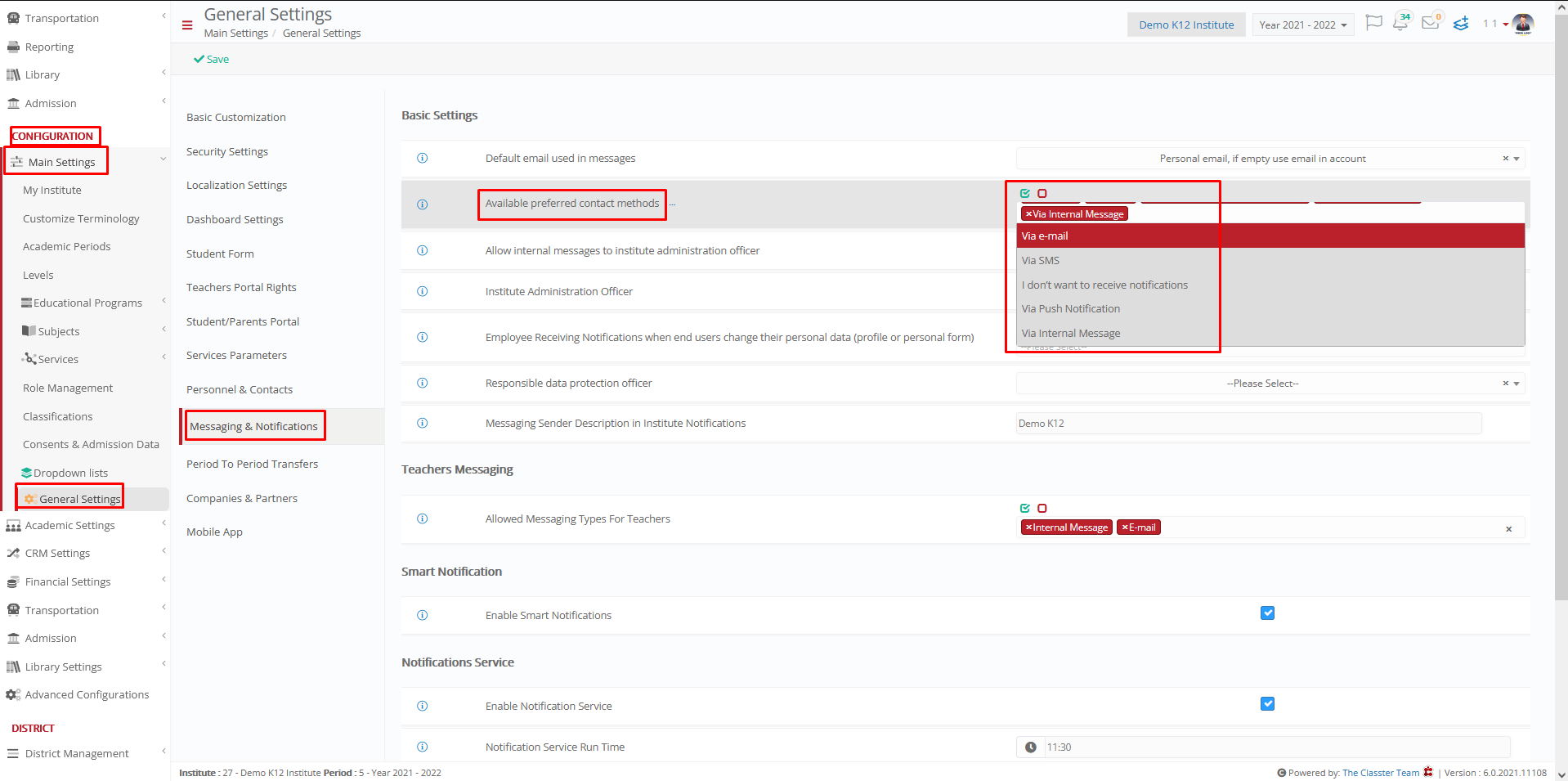Click the hamburger menu icon

pyautogui.click(x=187, y=25)
